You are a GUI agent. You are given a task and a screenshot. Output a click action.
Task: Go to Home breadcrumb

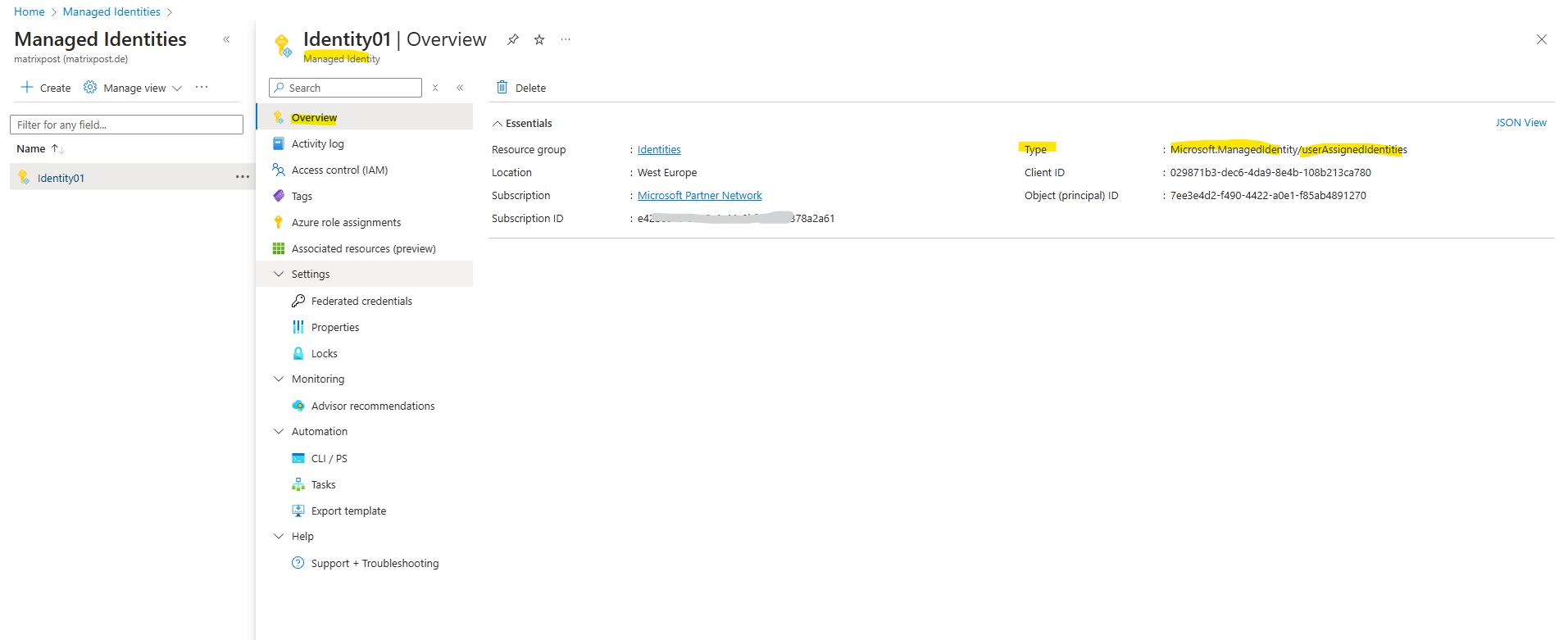pyautogui.click(x=30, y=11)
